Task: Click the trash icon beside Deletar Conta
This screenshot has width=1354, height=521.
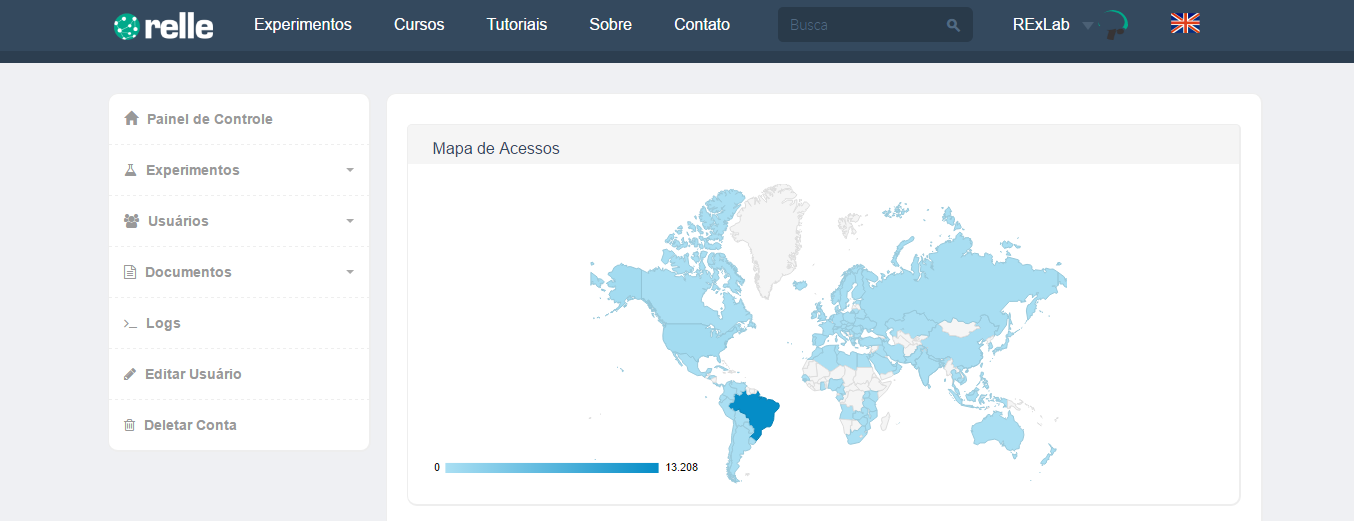Action: coord(129,425)
